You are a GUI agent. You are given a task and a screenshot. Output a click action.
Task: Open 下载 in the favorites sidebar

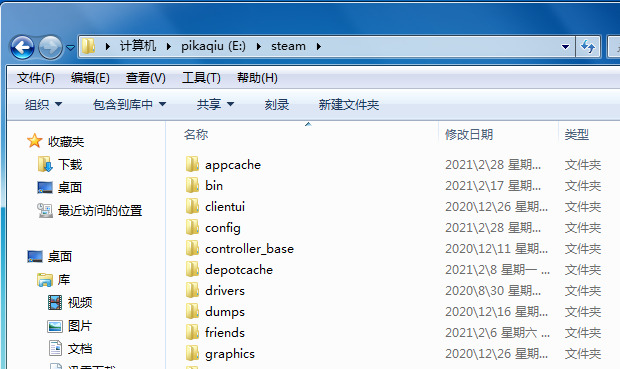point(70,165)
